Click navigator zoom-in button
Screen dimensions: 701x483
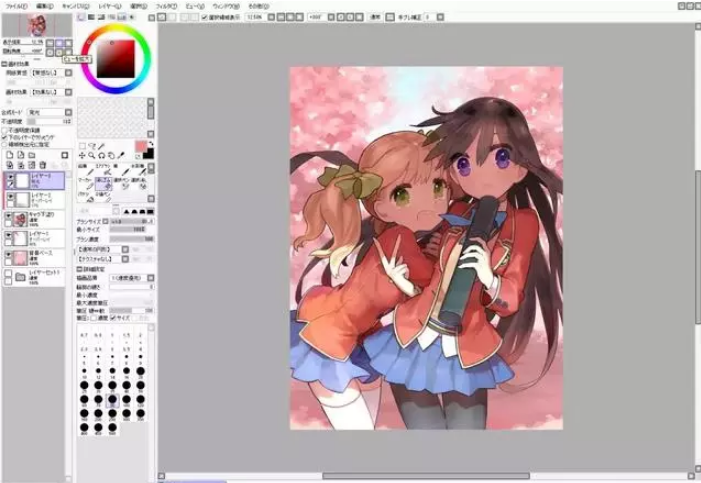point(59,43)
